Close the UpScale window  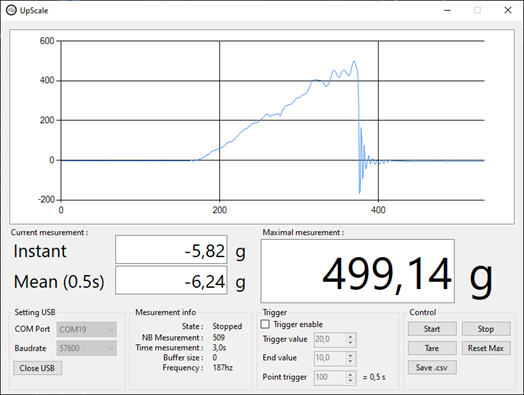508,10
